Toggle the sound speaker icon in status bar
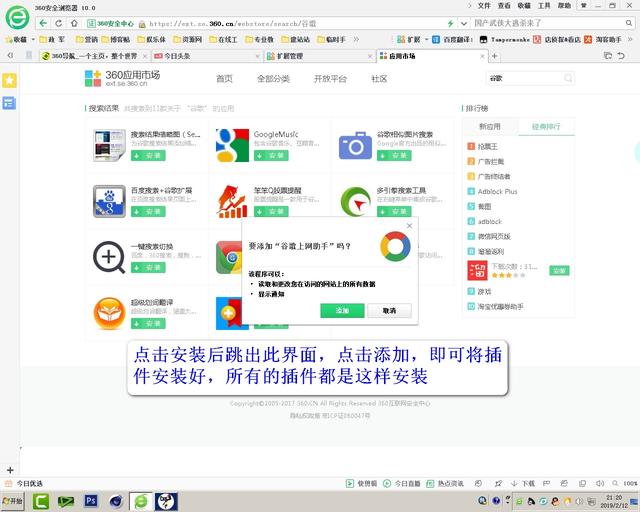This screenshot has height=512, width=640. (600, 483)
